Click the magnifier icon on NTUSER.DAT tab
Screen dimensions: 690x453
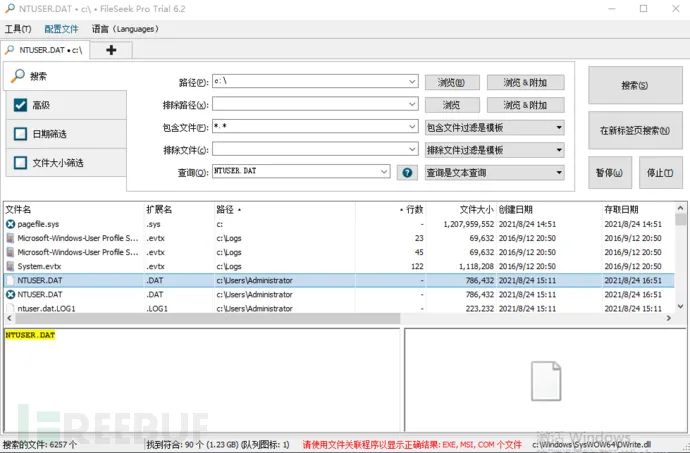pos(10,50)
